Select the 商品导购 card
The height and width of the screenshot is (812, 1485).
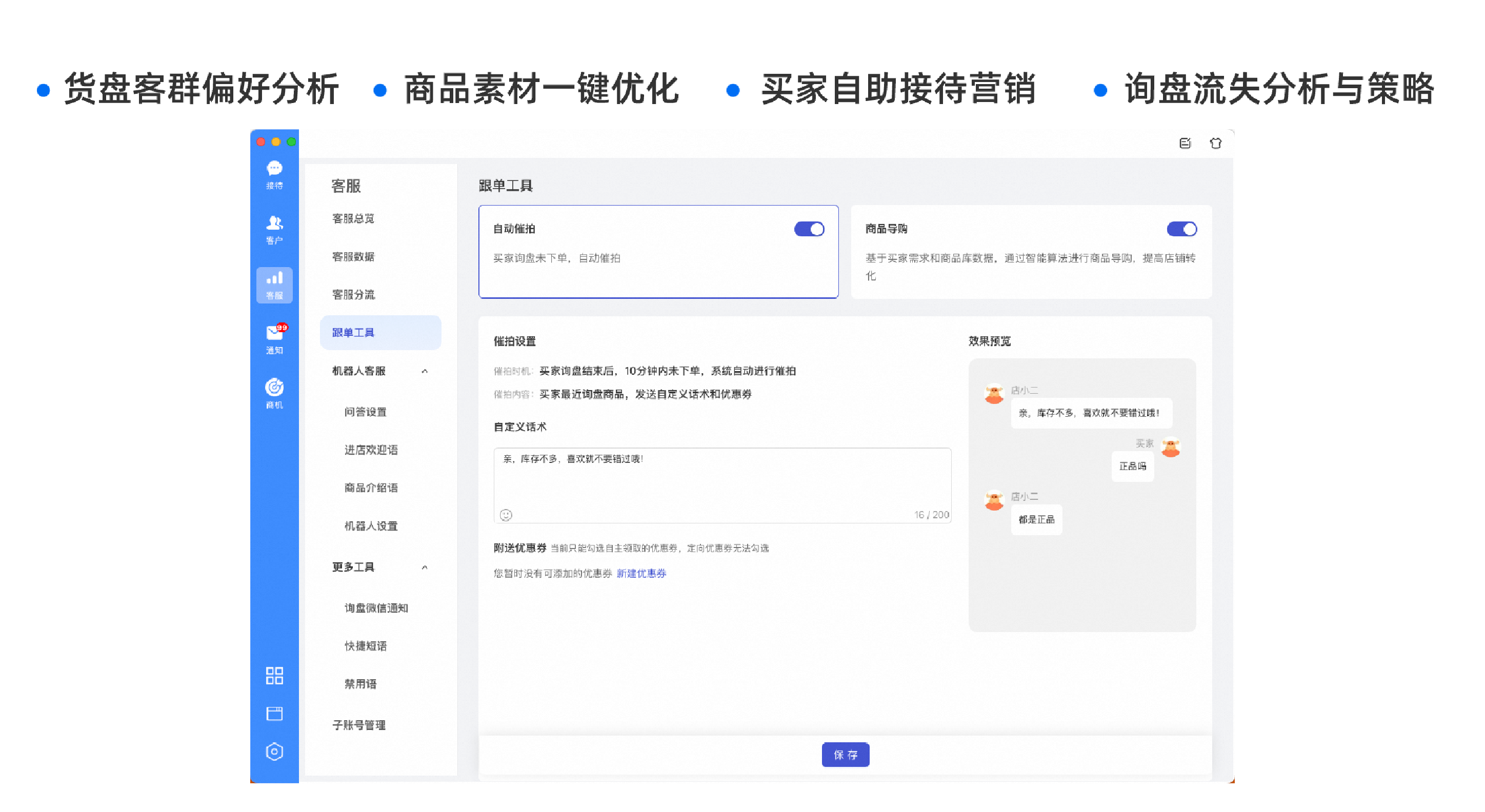[x=1031, y=252]
